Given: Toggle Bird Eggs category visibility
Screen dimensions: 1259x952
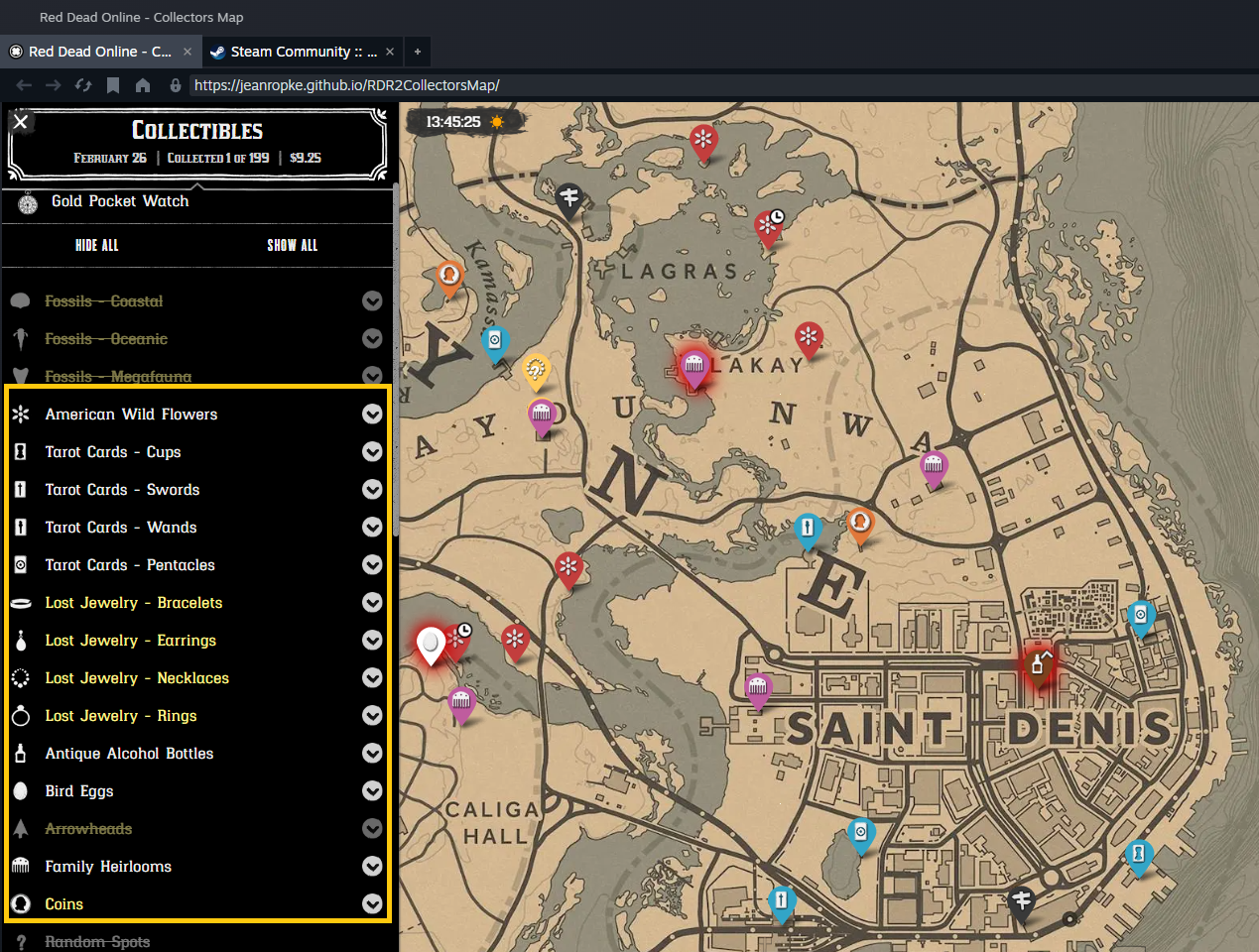Looking at the screenshot, I should coord(79,791).
